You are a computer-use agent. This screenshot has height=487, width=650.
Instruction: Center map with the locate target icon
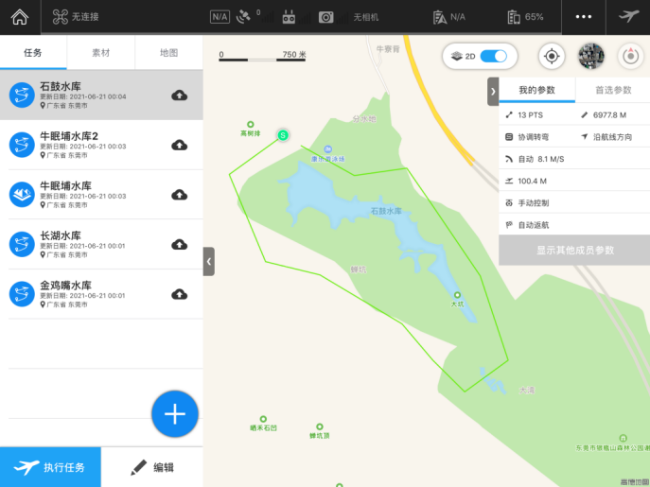pos(551,55)
